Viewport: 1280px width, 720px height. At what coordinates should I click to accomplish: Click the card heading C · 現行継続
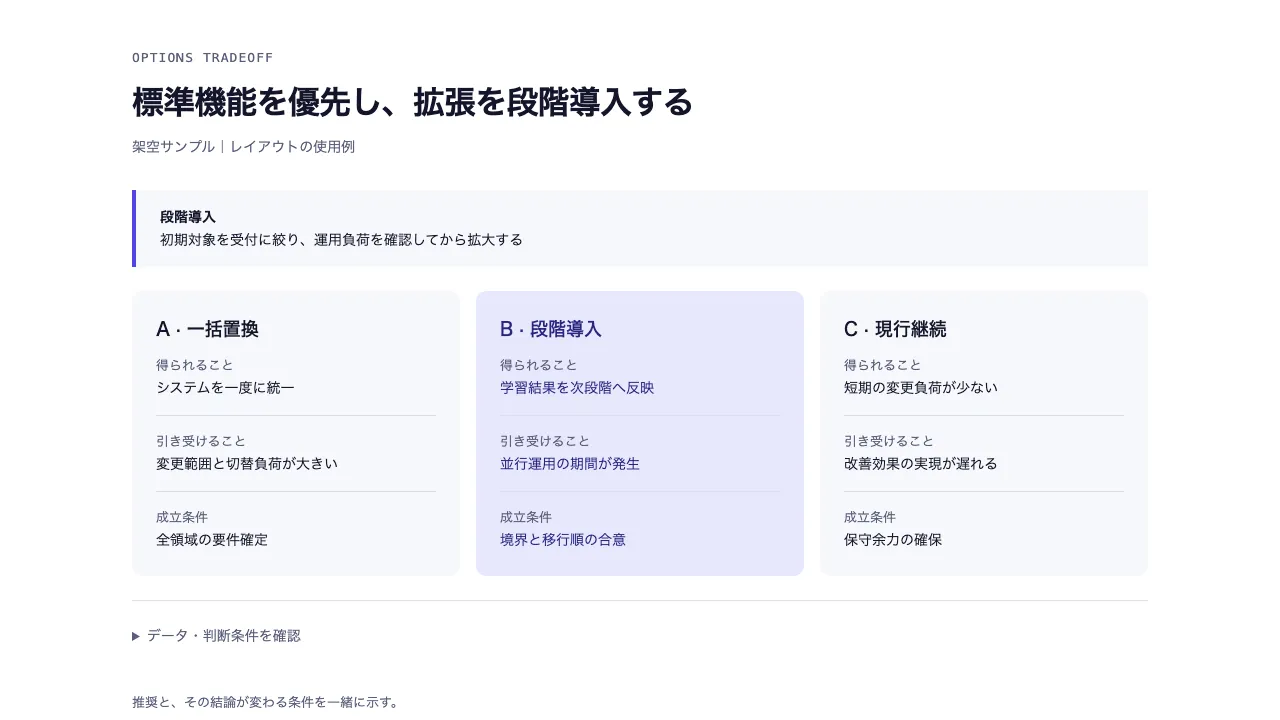(x=895, y=329)
